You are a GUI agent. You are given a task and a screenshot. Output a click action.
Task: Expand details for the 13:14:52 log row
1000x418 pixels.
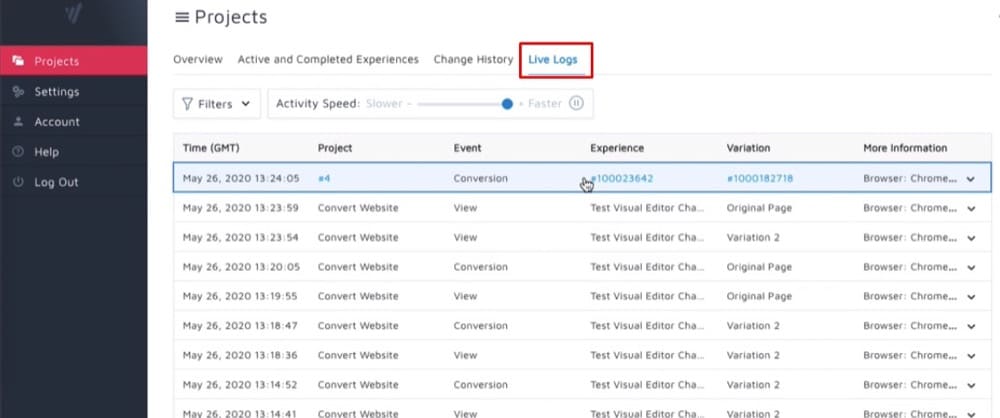pos(971,385)
